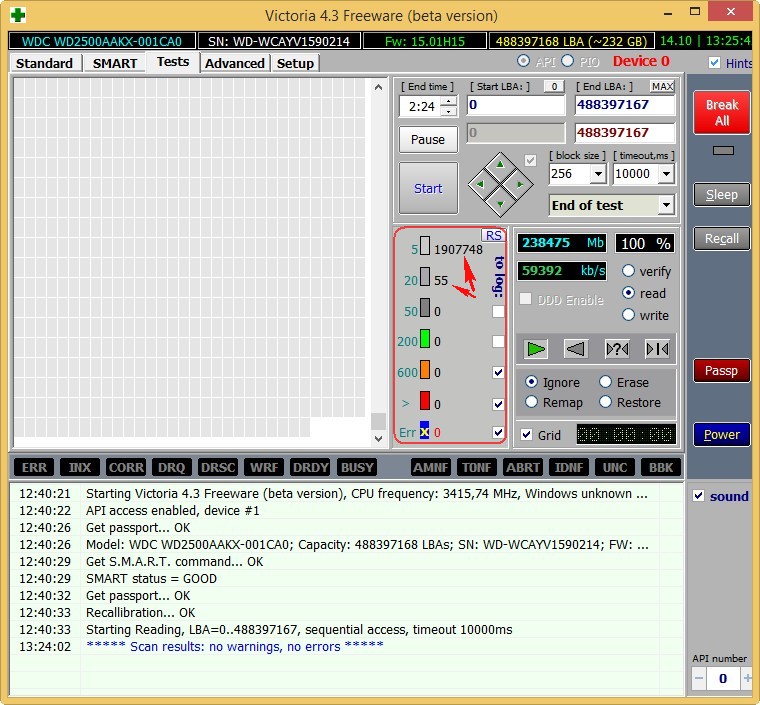The width and height of the screenshot is (760, 705).
Task: Click the Start button
Action: (428, 188)
